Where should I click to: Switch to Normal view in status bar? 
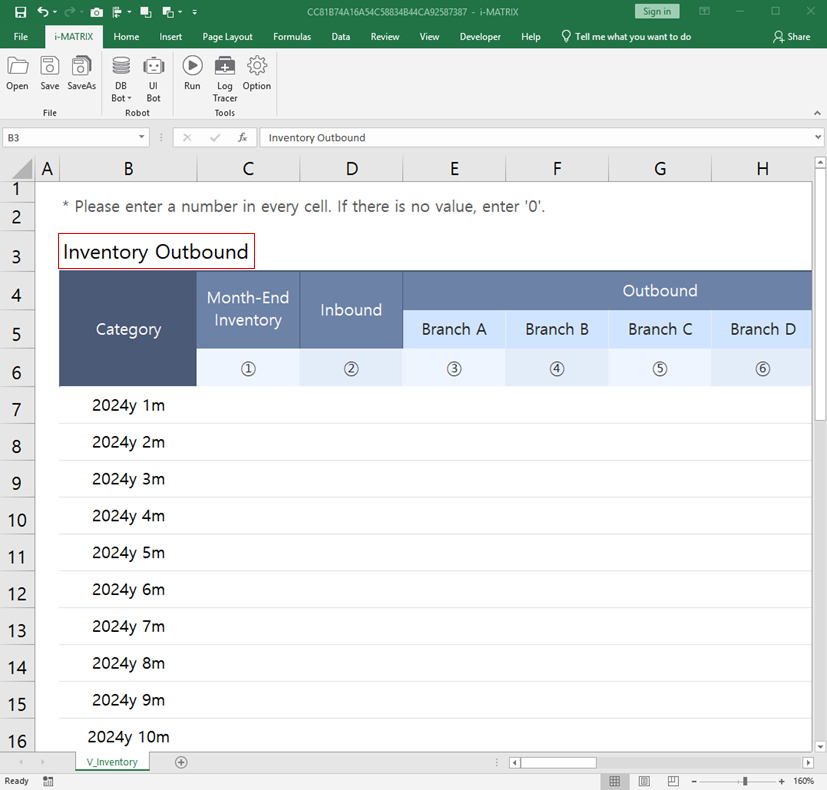(615, 782)
